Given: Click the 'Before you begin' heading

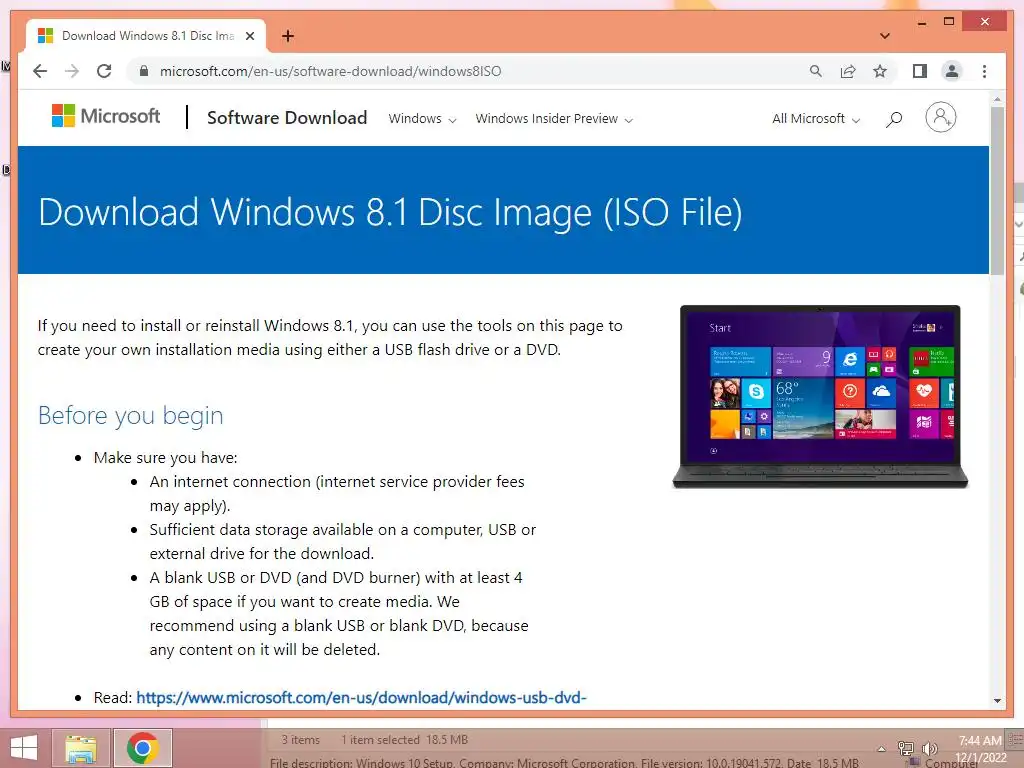Looking at the screenshot, I should (x=131, y=415).
